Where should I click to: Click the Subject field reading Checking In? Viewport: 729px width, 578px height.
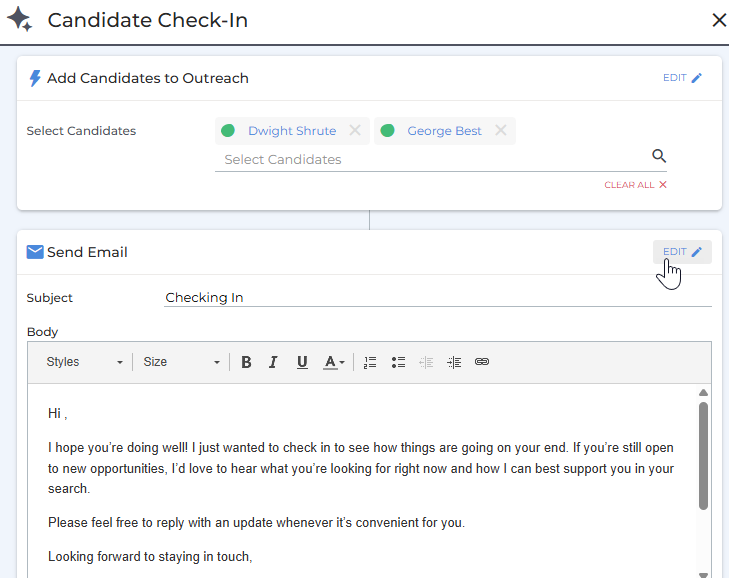tap(437, 297)
